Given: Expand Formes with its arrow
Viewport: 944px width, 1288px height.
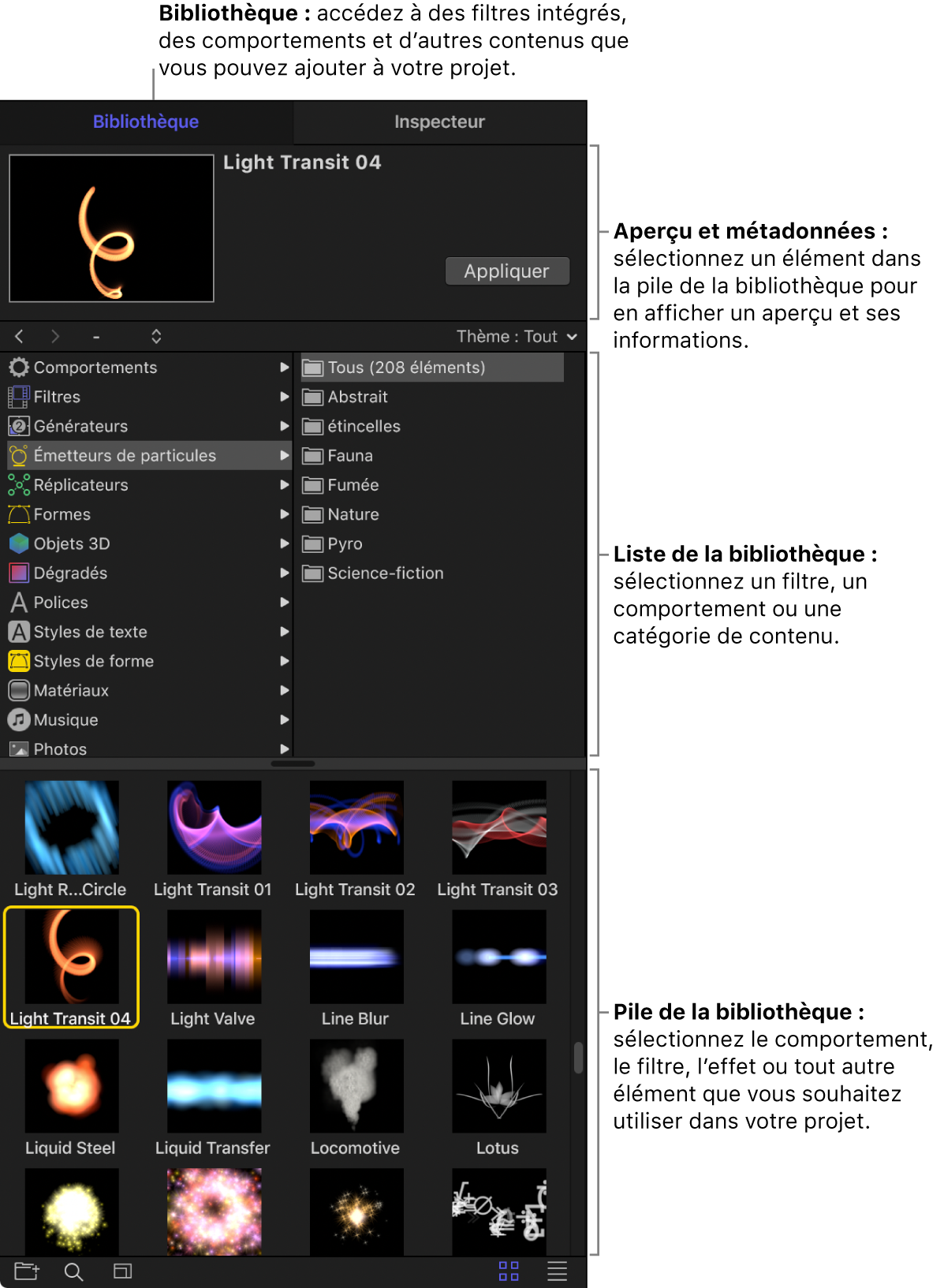Looking at the screenshot, I should [285, 514].
